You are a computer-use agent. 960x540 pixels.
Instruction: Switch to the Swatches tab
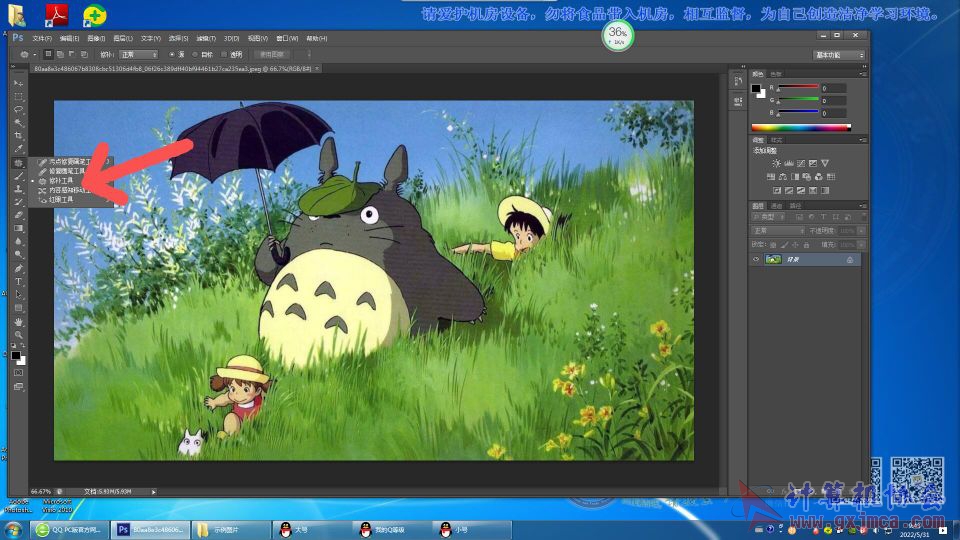pyautogui.click(x=776, y=74)
